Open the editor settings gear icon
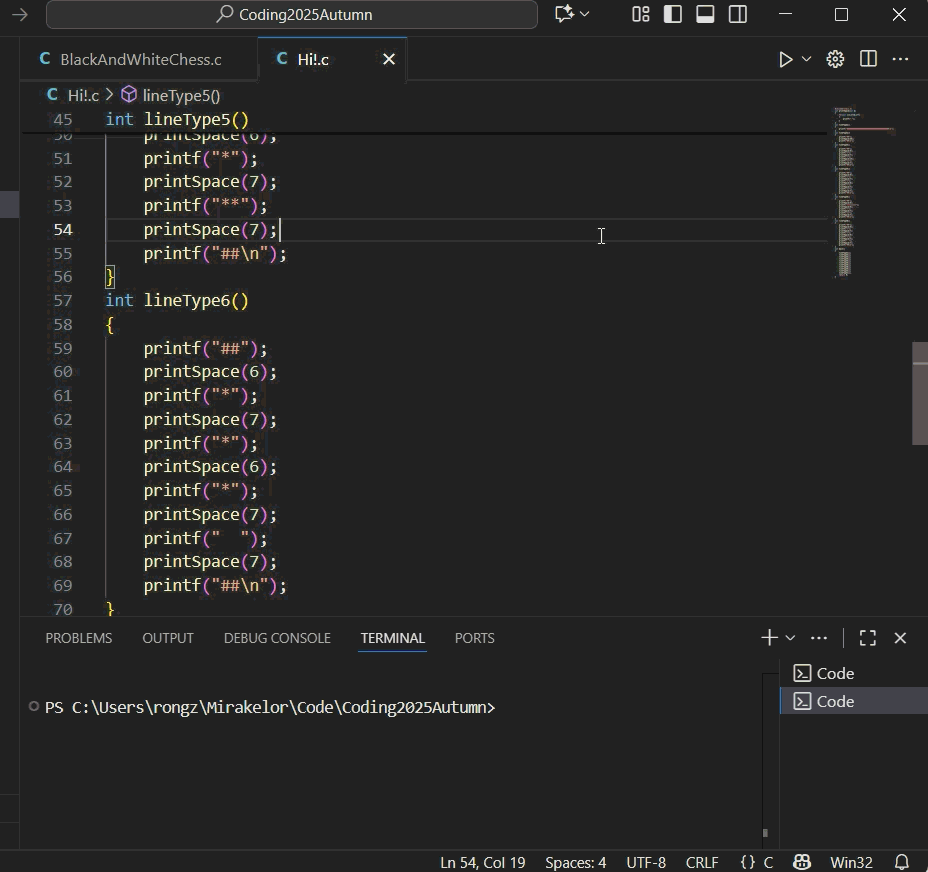Image resolution: width=928 pixels, height=872 pixels. pyautogui.click(x=835, y=60)
